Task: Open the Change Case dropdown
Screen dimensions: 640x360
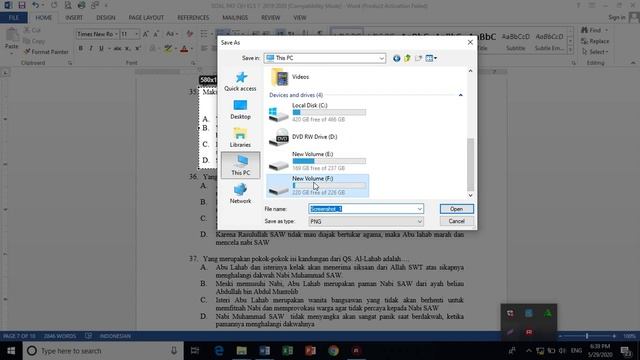Action: click(x=171, y=34)
